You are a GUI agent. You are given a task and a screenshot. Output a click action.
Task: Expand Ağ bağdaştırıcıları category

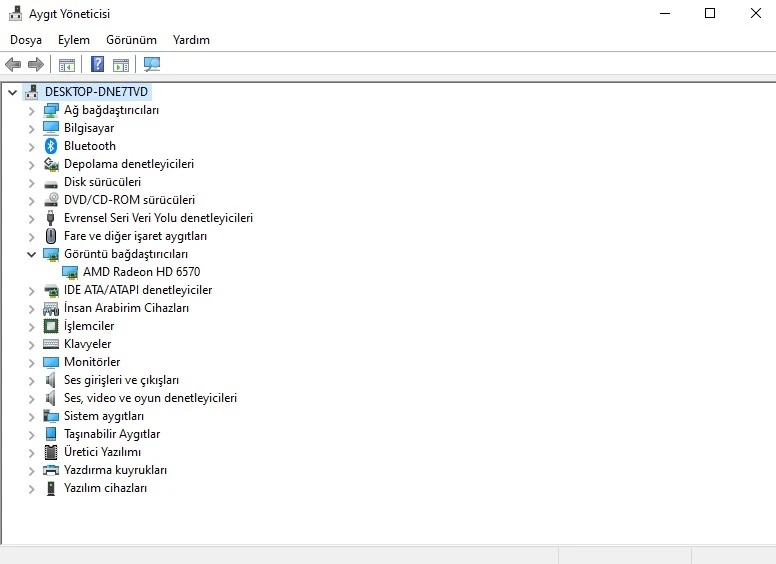31,111
